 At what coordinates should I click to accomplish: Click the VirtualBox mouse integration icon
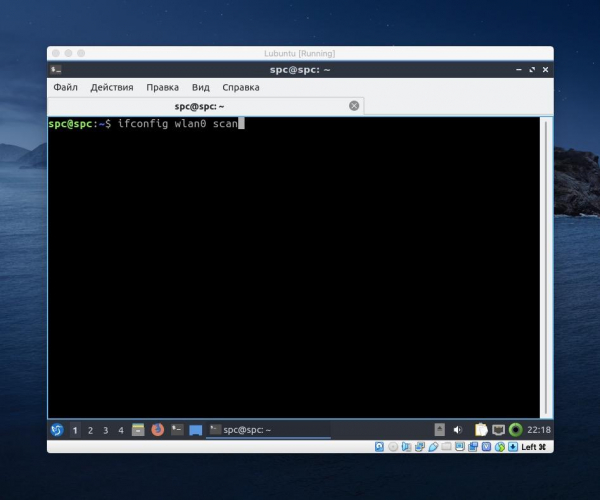[x=500, y=446]
